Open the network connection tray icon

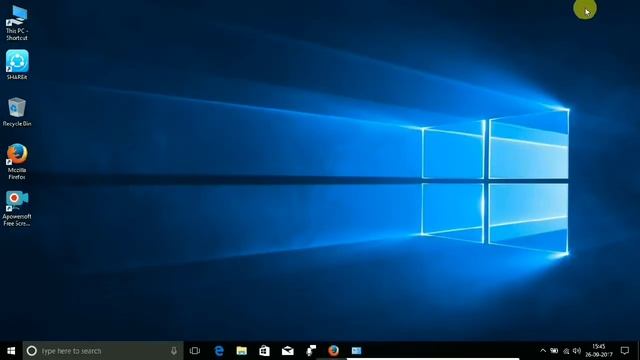tap(566, 351)
